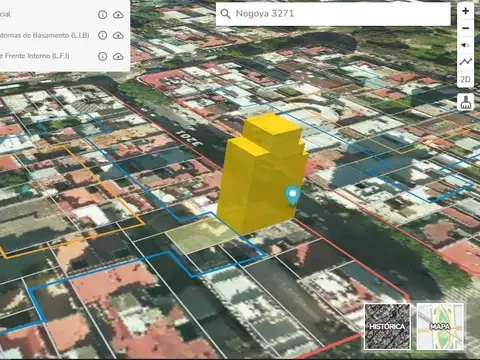This screenshot has width=480, height=360.
Task: Focus the address search field
Action: pyautogui.click(x=333, y=14)
